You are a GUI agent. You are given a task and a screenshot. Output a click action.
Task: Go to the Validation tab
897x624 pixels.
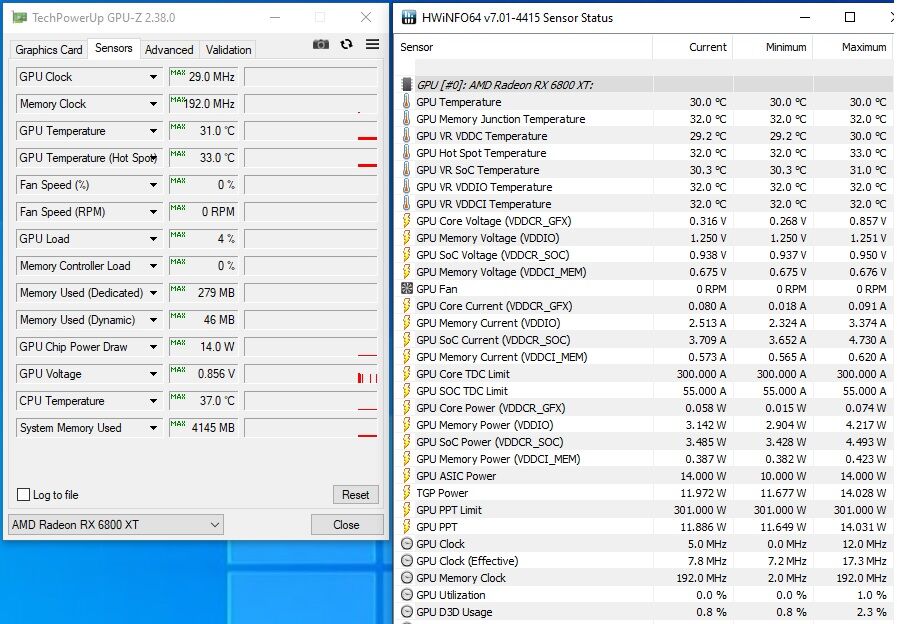tap(228, 50)
